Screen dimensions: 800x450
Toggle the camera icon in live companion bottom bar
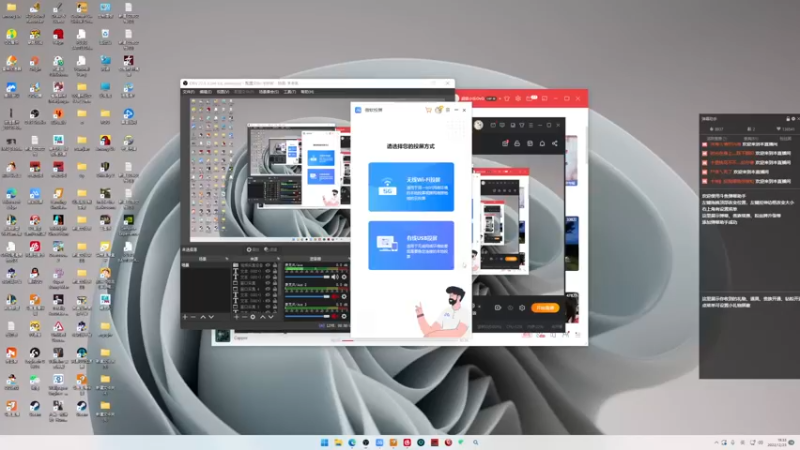[497, 308]
